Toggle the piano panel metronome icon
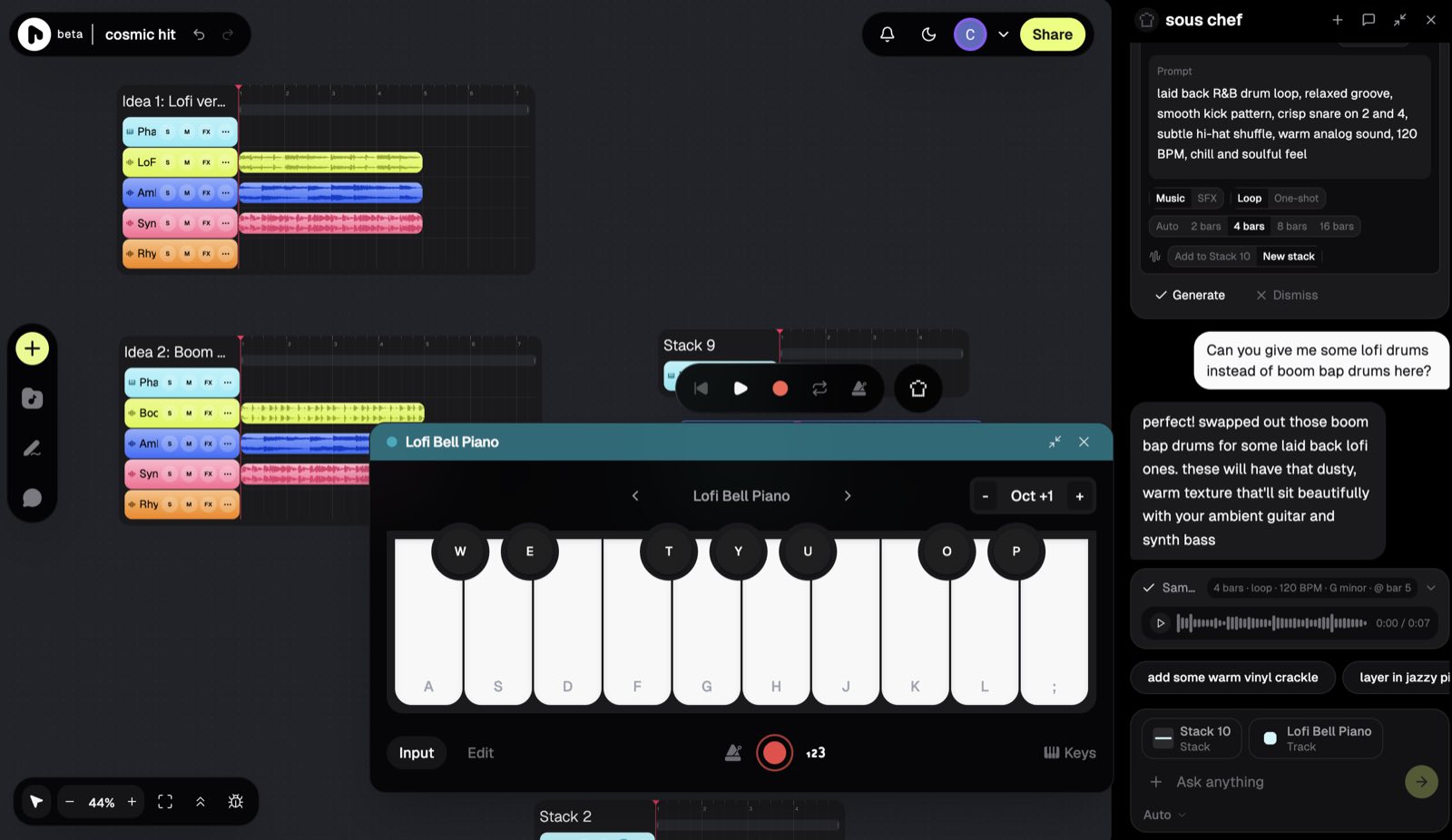 (733, 753)
